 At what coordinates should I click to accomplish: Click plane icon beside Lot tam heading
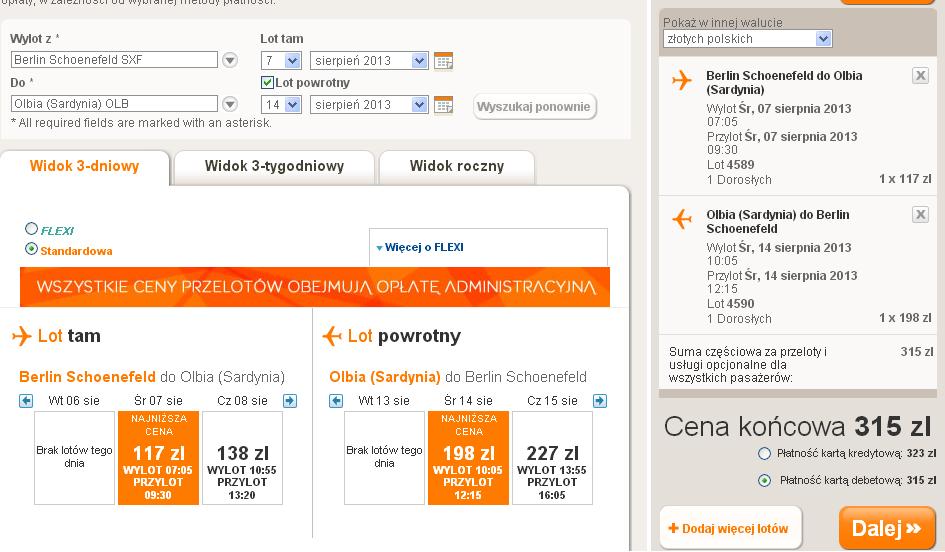[22, 336]
